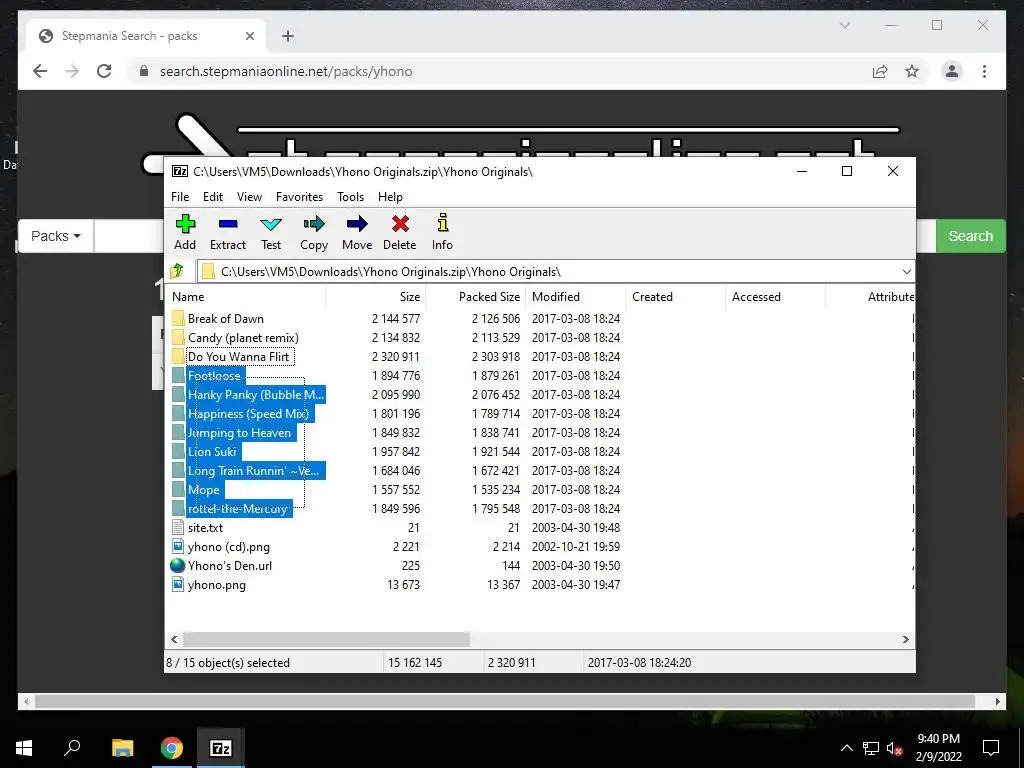This screenshot has width=1024, height=768.
Task: Switch to Chrome in taskbar
Action: [x=171, y=748]
